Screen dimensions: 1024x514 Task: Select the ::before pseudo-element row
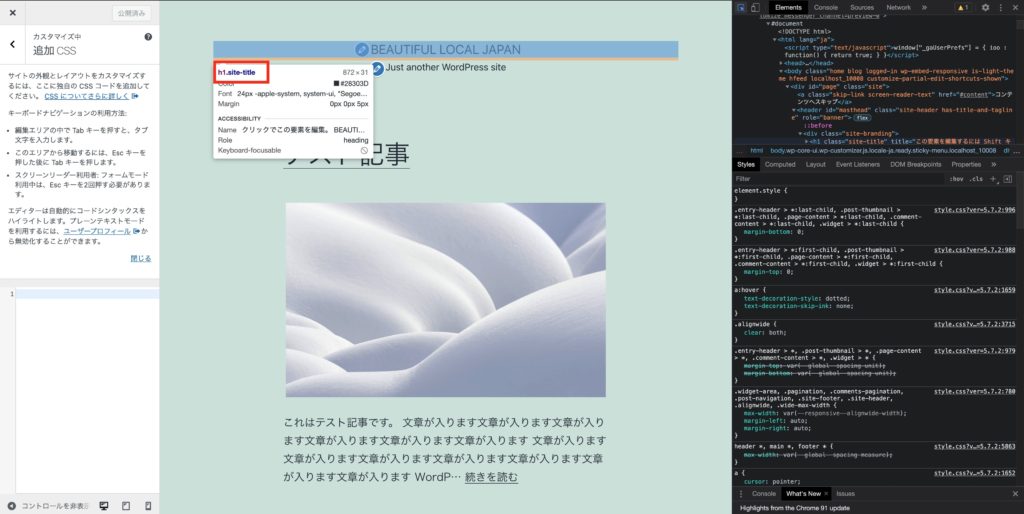[818, 126]
